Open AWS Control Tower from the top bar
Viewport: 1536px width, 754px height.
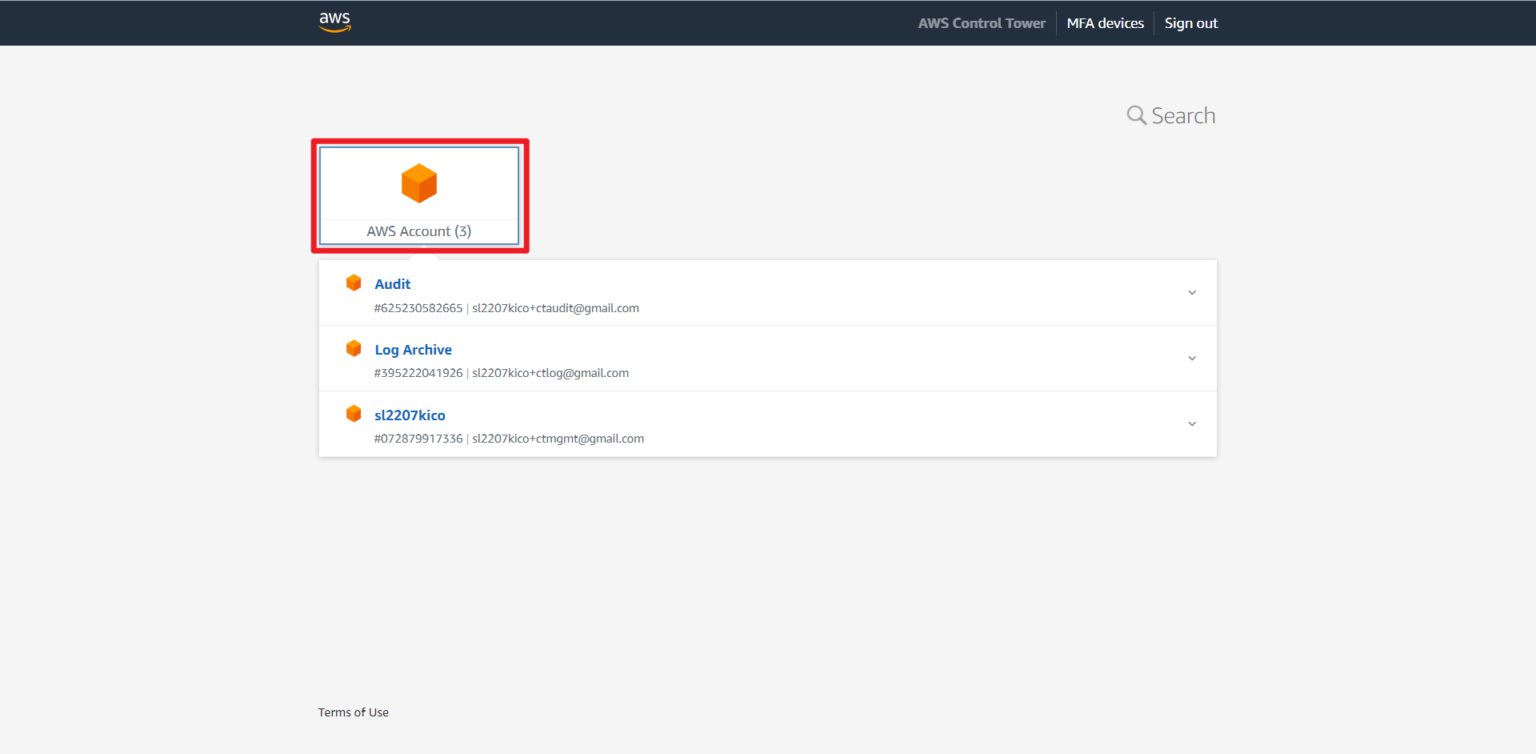coord(981,22)
